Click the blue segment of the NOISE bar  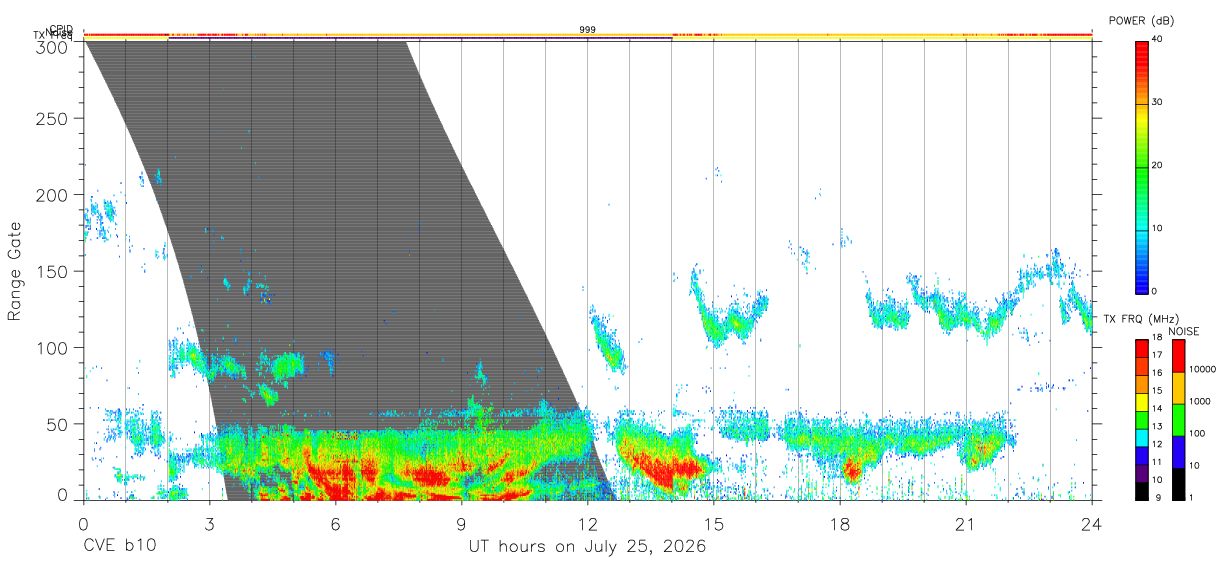[1178, 452]
